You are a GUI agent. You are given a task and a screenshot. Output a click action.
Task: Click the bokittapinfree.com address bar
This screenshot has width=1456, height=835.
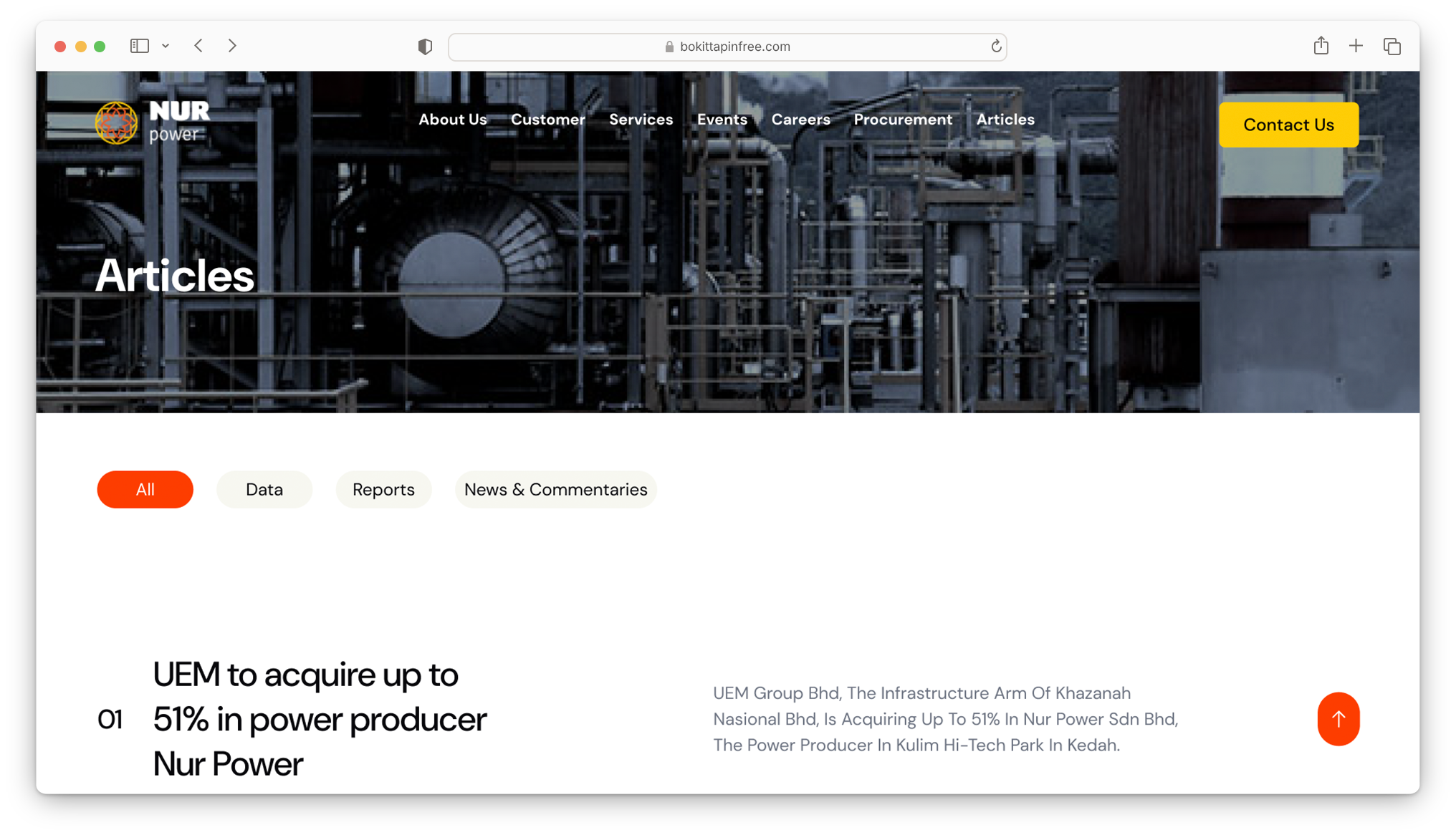click(x=727, y=47)
